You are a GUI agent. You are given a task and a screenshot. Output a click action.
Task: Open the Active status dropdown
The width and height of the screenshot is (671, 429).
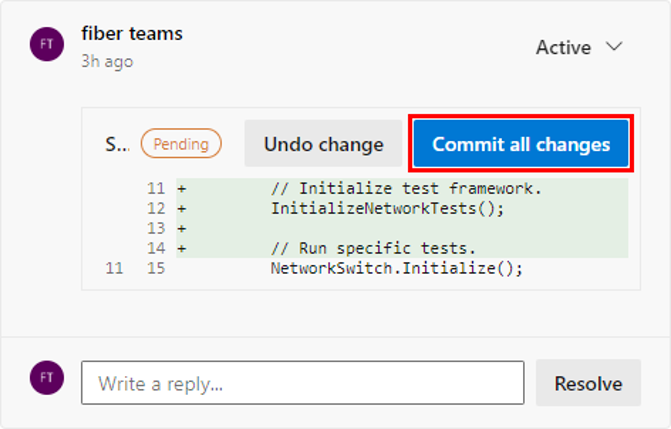click(x=579, y=47)
